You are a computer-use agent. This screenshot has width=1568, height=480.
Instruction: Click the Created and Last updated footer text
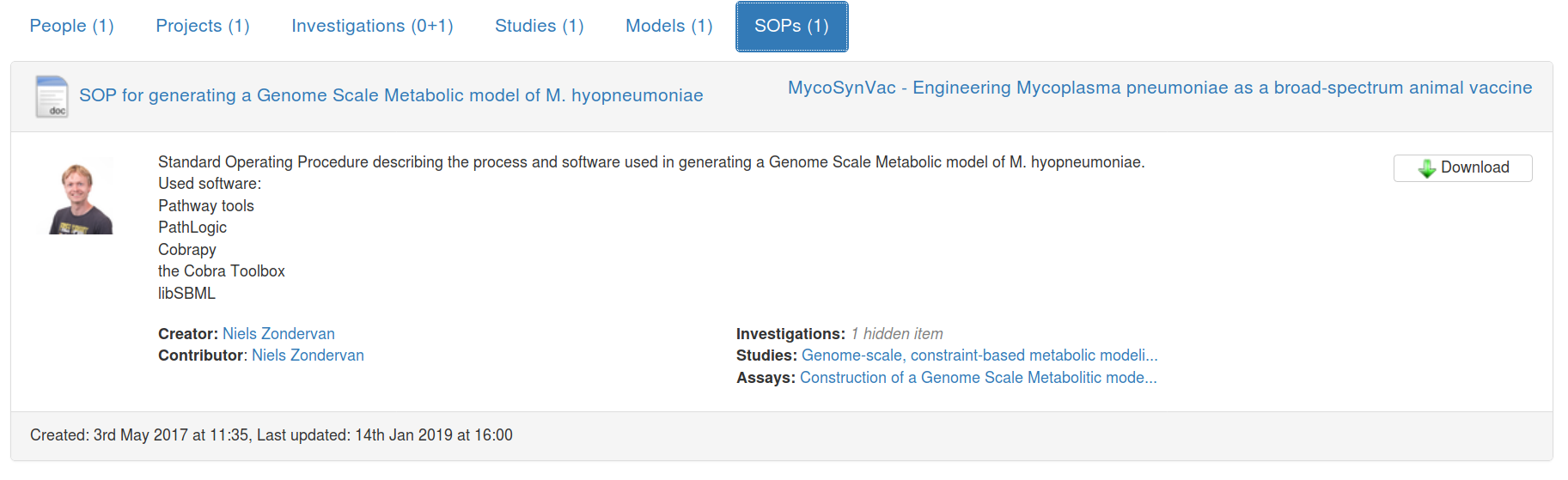coord(272,435)
